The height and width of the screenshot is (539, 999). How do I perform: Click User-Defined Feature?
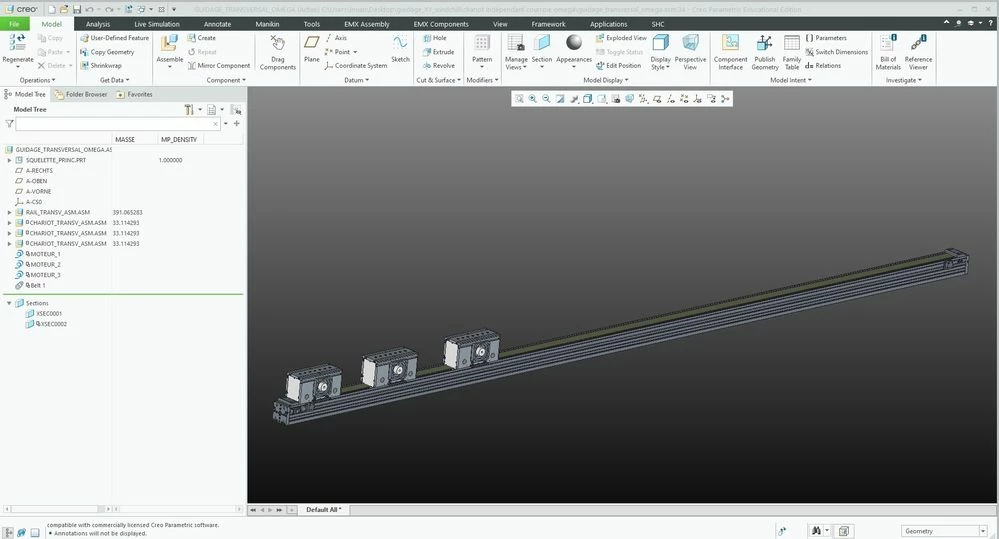click(114, 38)
